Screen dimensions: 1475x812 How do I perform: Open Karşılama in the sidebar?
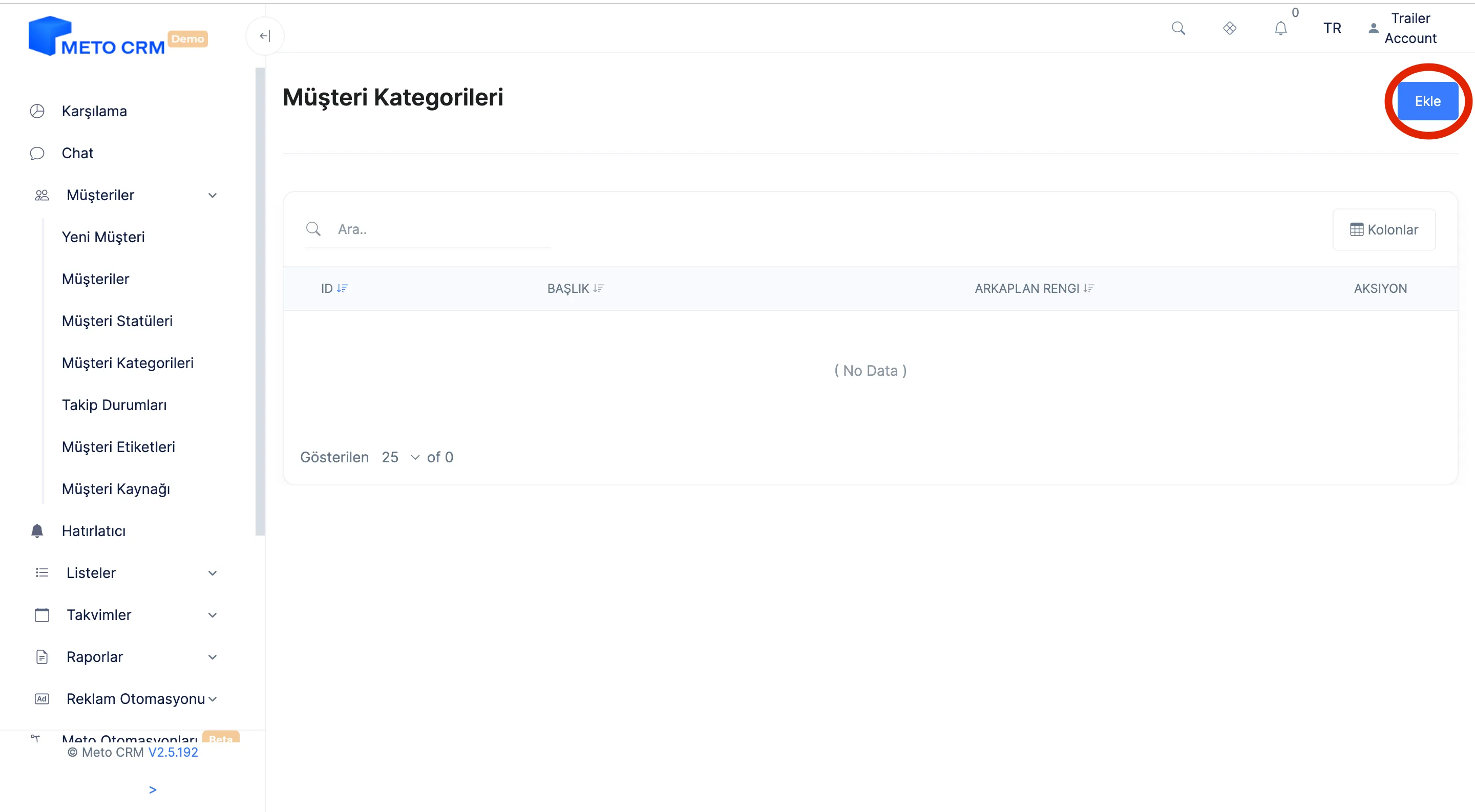pyautogui.click(x=94, y=111)
